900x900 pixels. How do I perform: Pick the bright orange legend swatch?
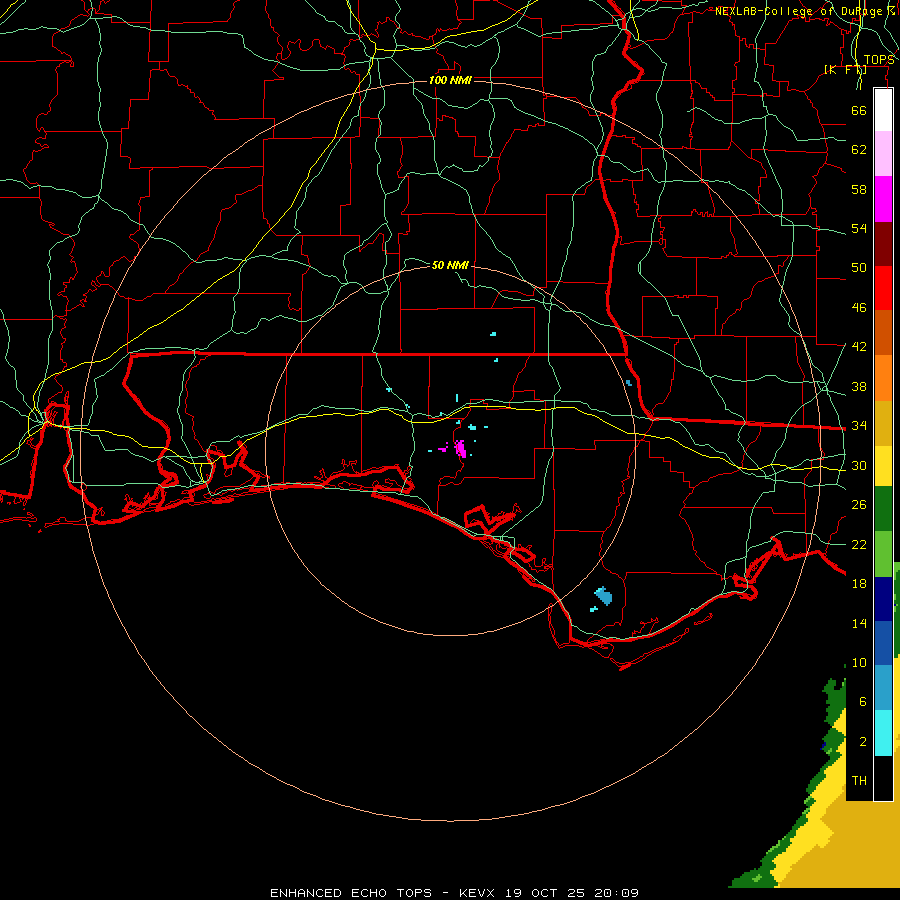click(883, 378)
